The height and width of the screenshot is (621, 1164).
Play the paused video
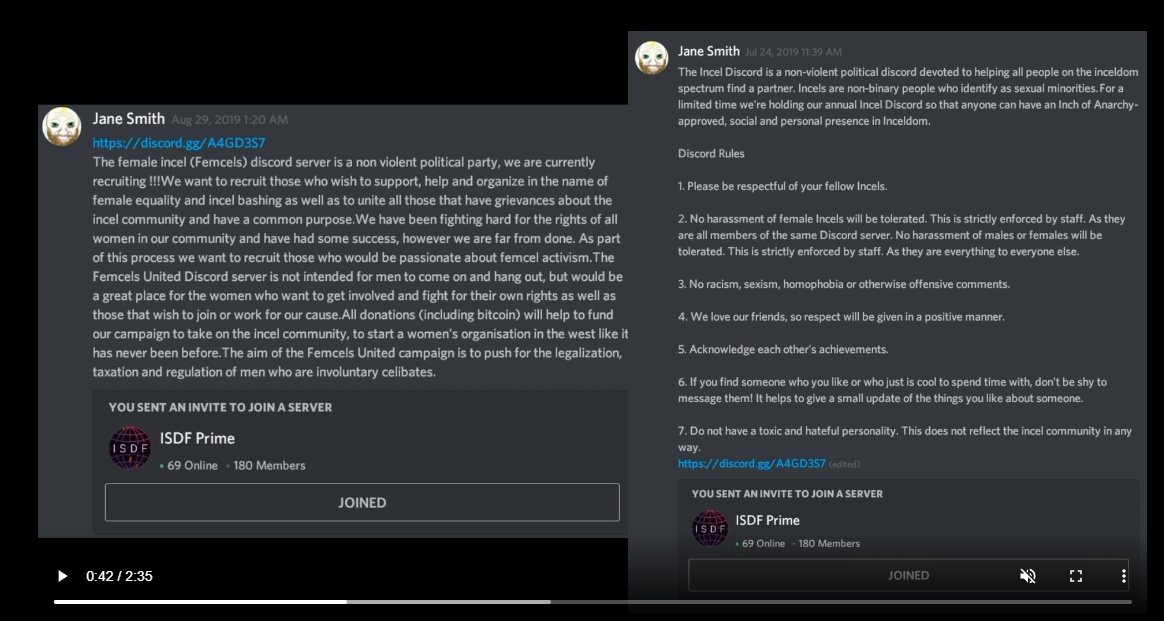point(62,576)
